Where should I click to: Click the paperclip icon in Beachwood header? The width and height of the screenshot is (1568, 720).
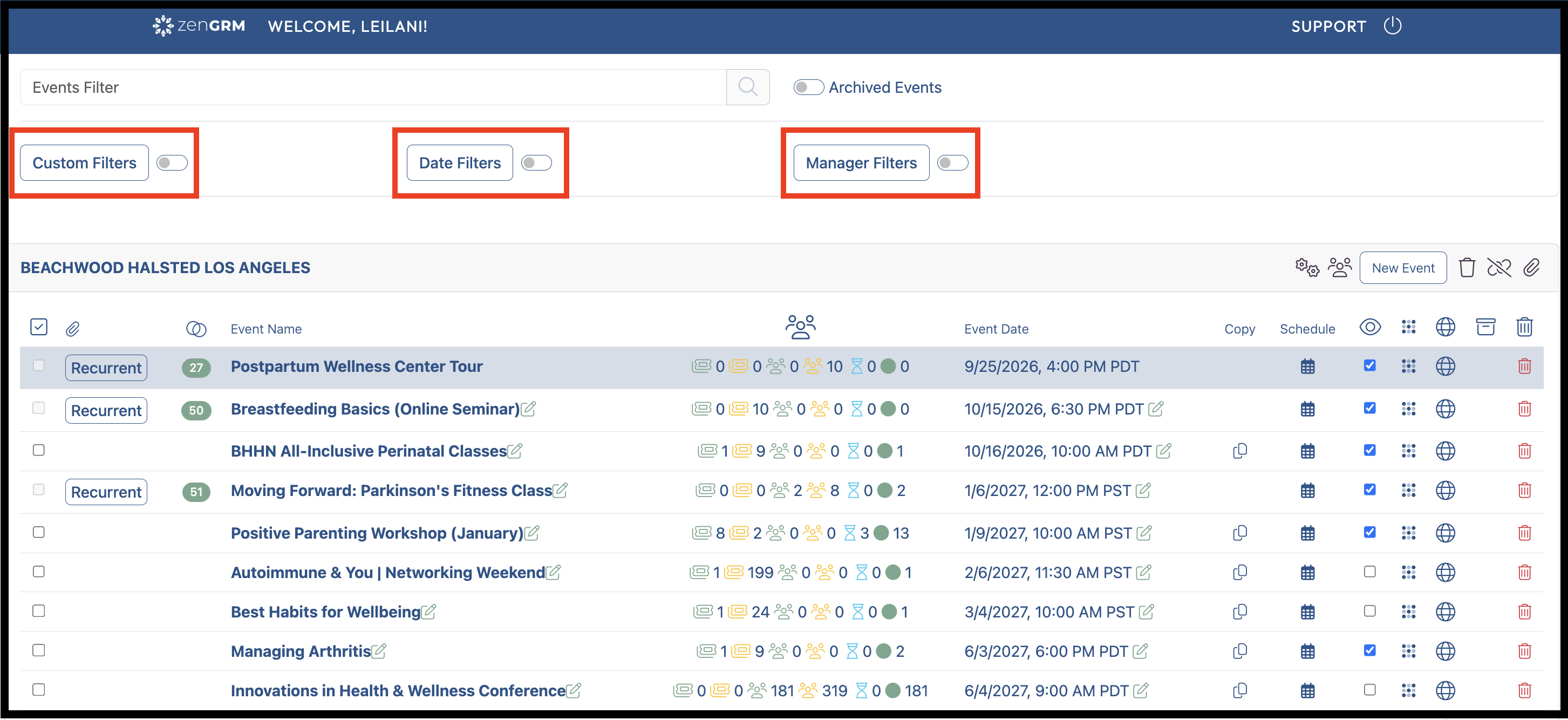coord(1531,268)
